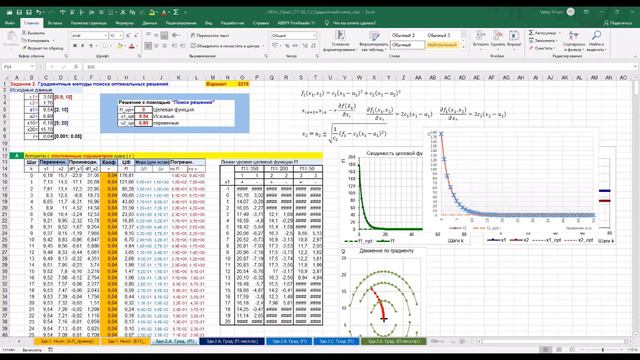Open Conditional Formatting (Условное форматирование)
The height and width of the screenshot is (360, 640).
340,41
